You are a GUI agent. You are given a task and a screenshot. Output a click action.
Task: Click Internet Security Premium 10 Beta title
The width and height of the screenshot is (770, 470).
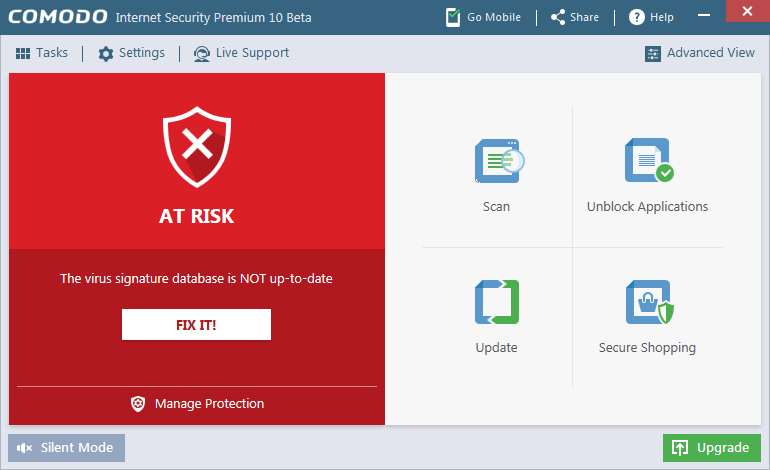coord(214,18)
